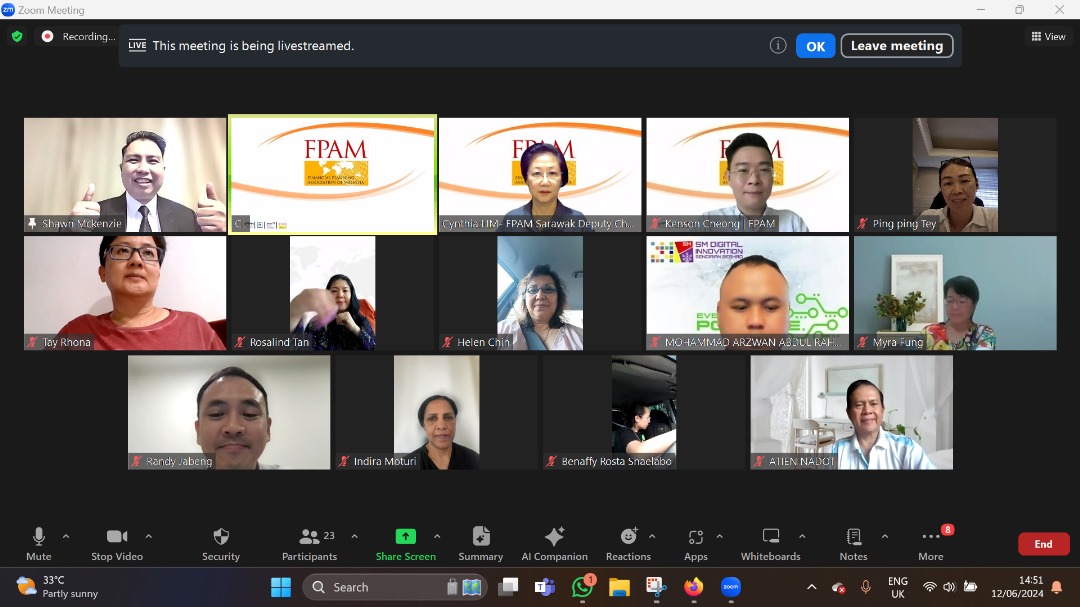1080x607 pixels.
Task: Launch AI Companion sparkle icon
Action: coord(554,543)
